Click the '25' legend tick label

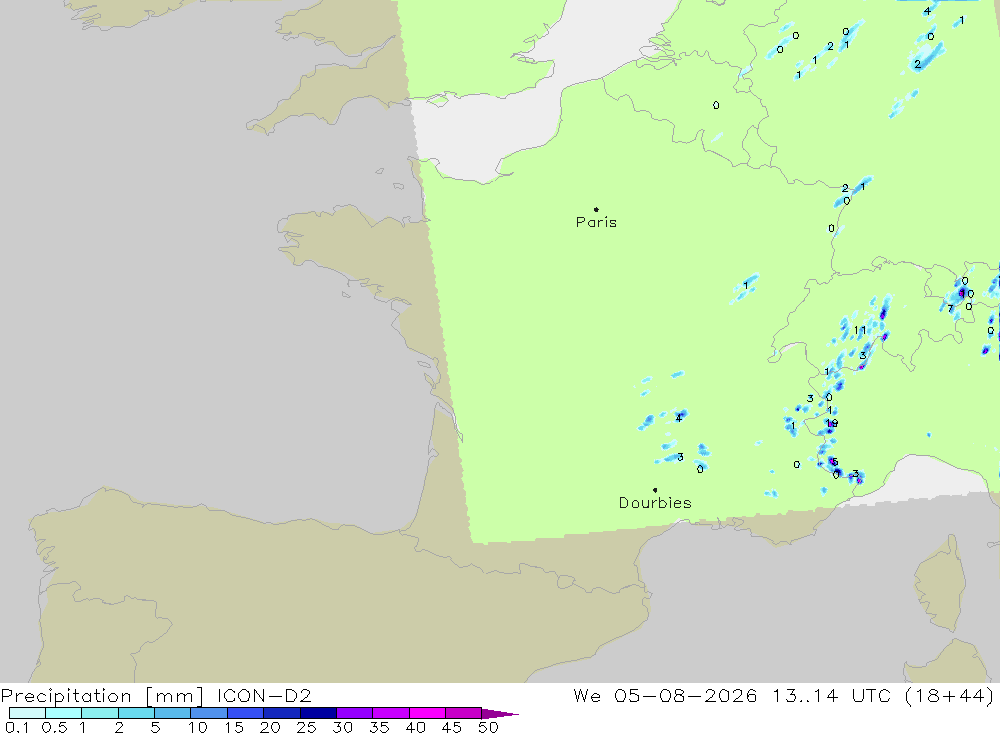[306, 727]
